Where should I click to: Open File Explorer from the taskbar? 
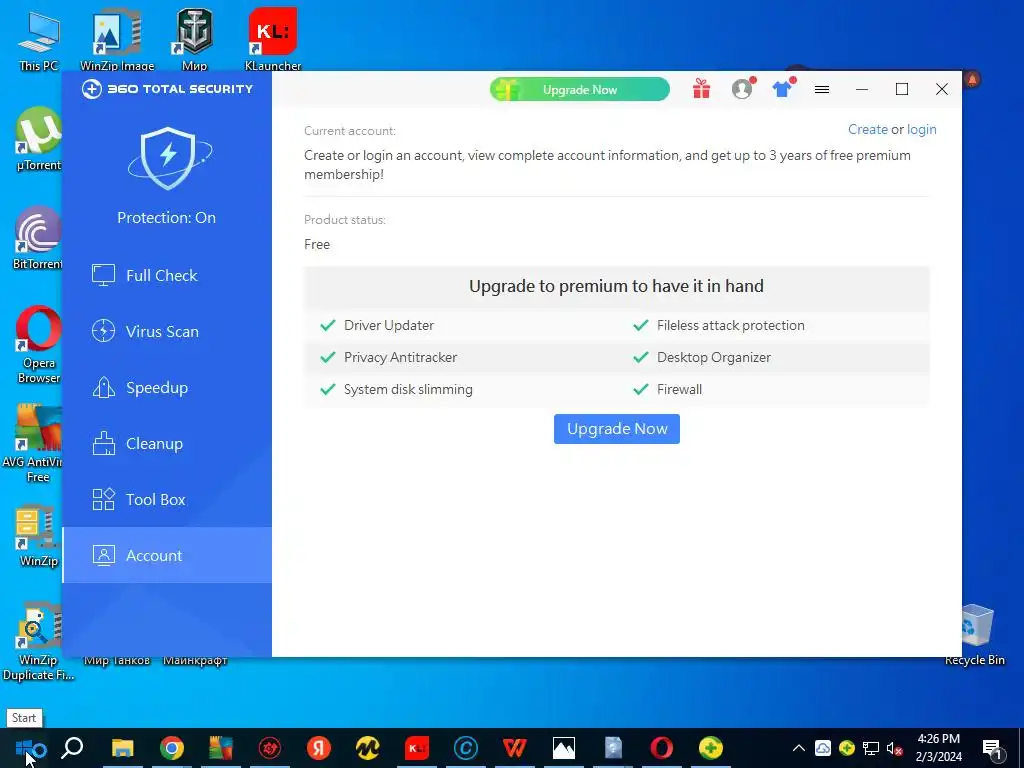pyautogui.click(x=122, y=748)
